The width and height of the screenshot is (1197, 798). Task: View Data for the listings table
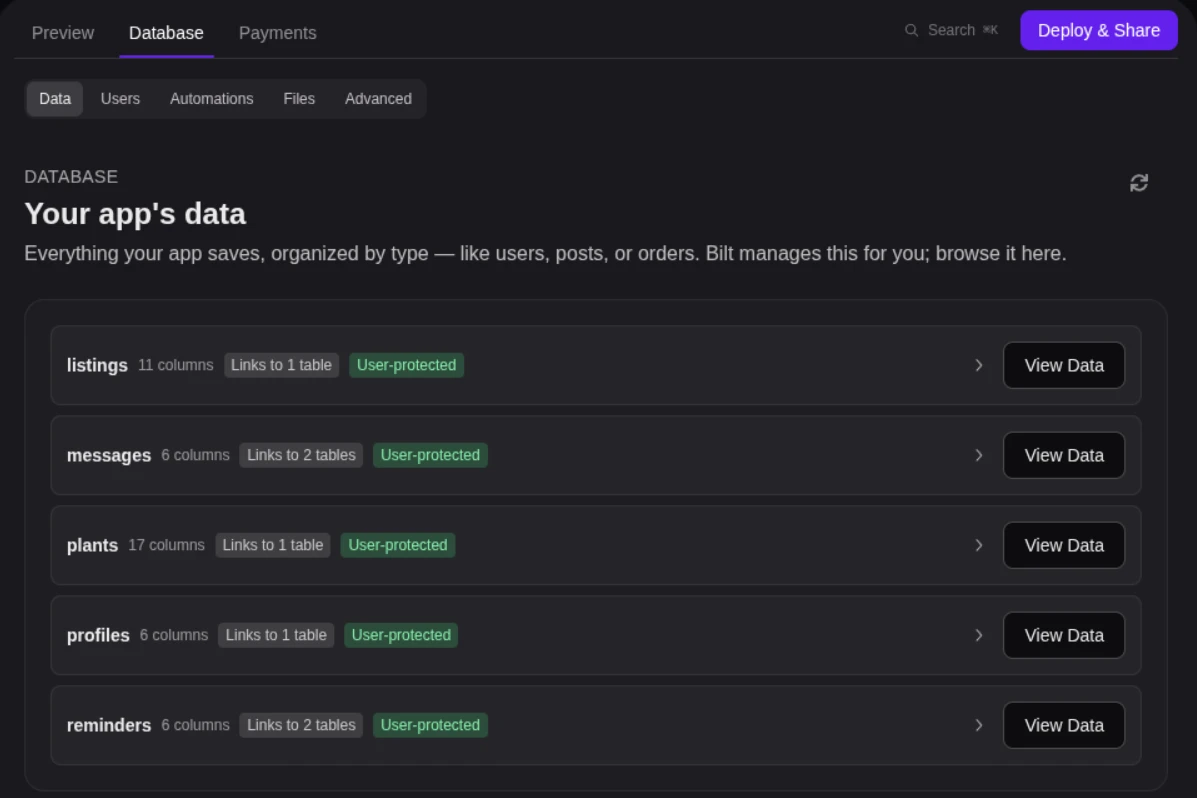1063,366
